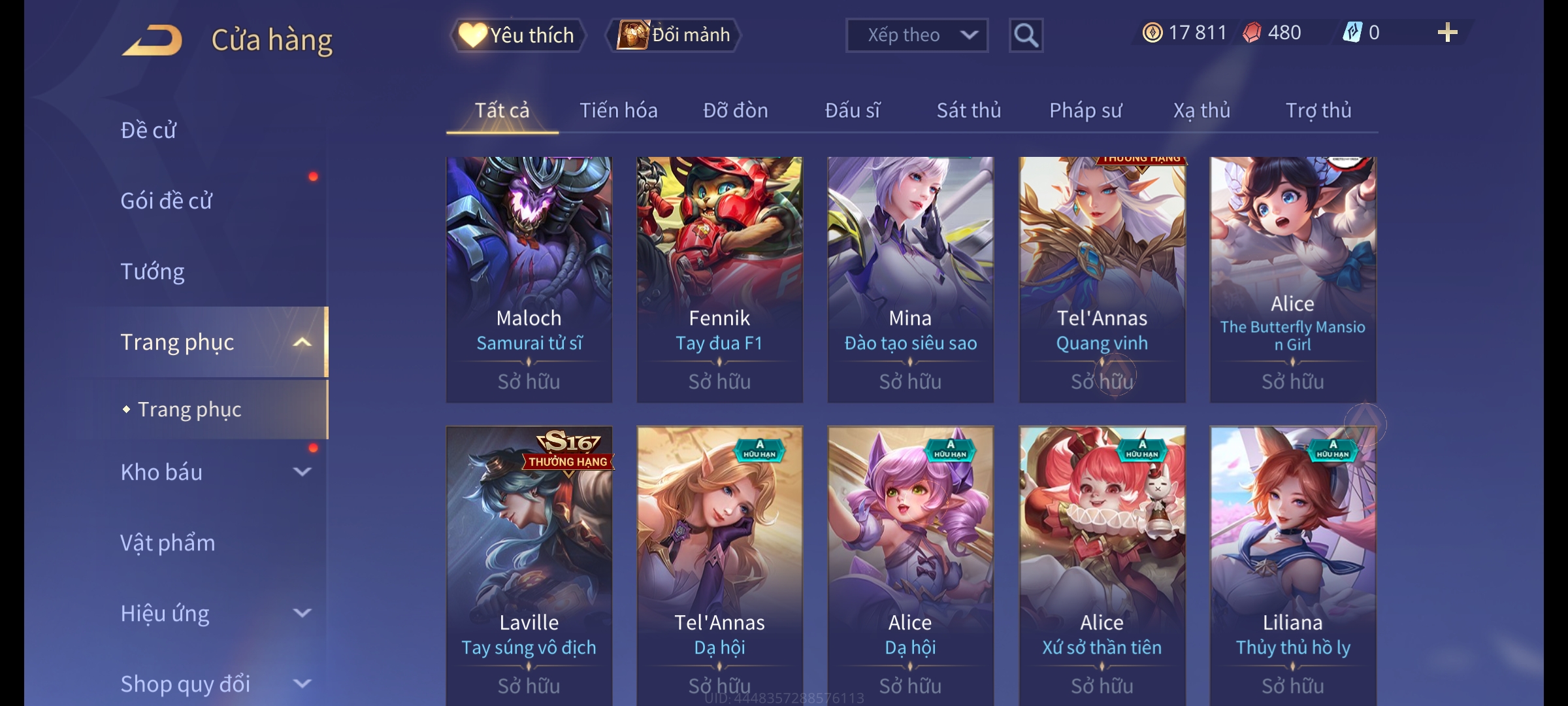Open the Xếp theo sort dropdown
Viewport: 1568px width, 706px height.
(917, 35)
